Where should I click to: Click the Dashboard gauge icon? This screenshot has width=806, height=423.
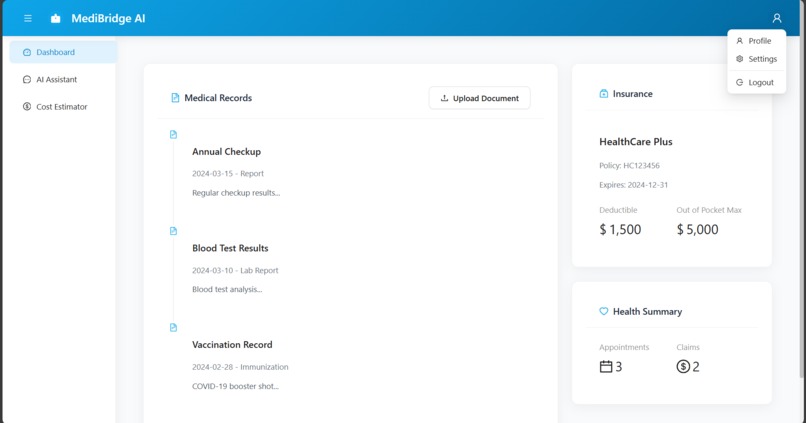tap(27, 52)
